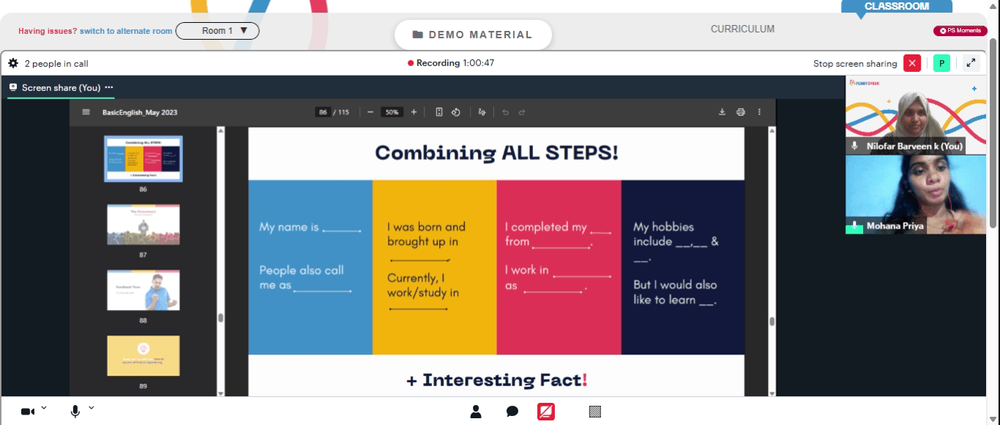
Task: Click the PDF undo arrow
Action: pos(506,112)
